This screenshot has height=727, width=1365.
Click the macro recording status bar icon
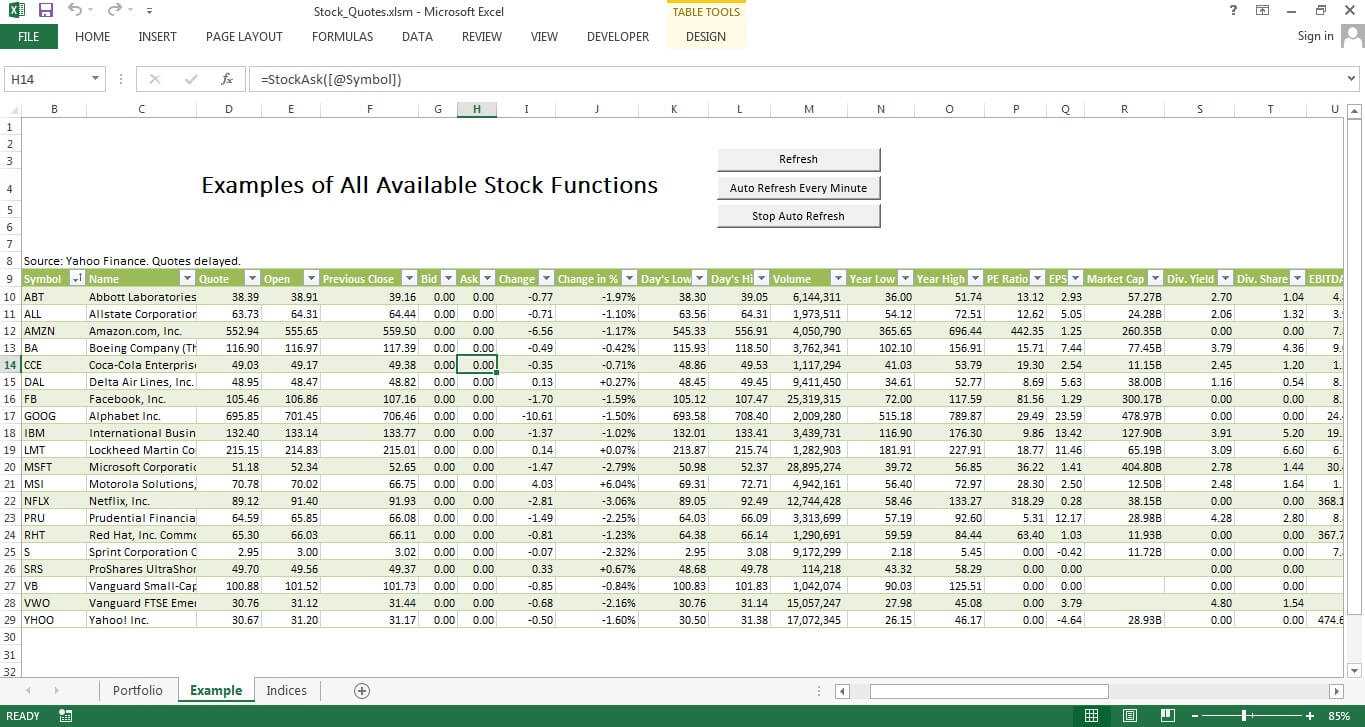coord(66,716)
